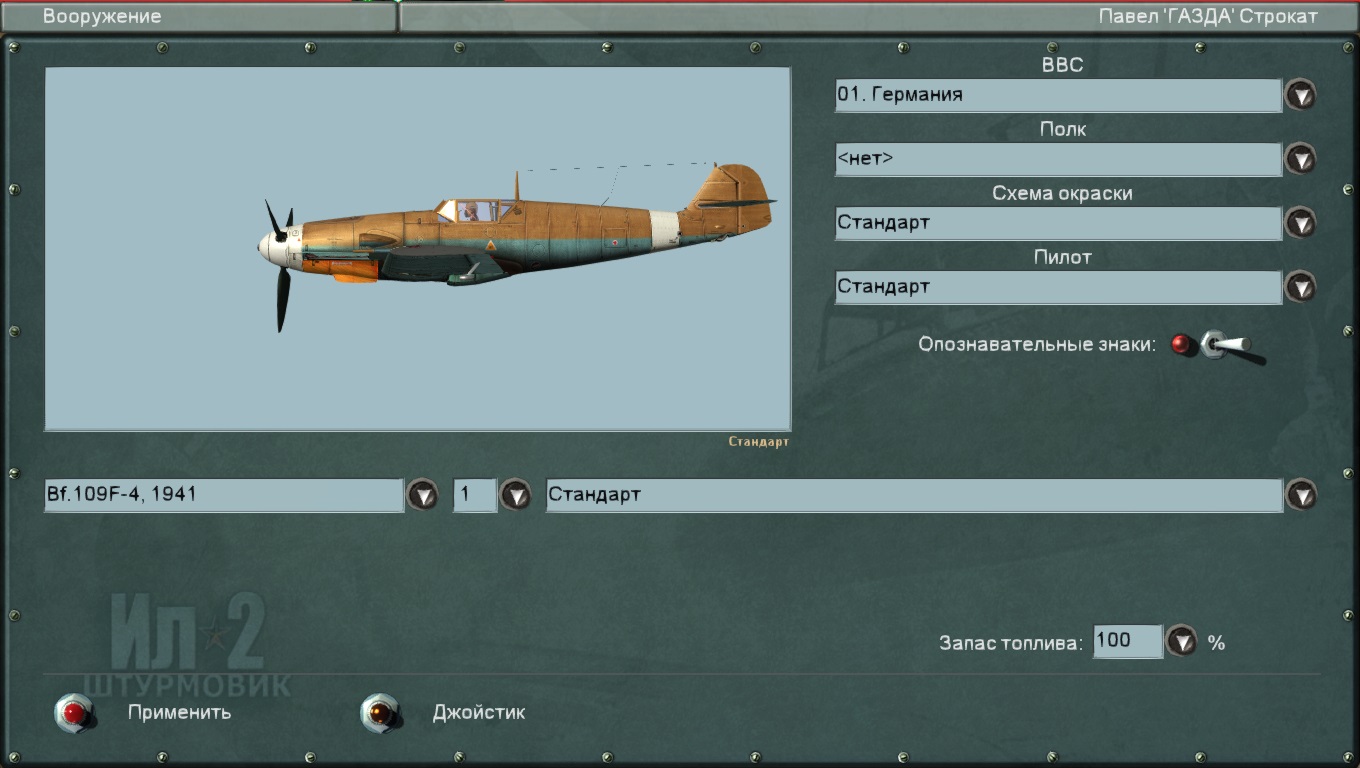Click the pilot name Павел 'ГАЗДА' Строкат
The width and height of the screenshot is (1360, 768).
click(1208, 17)
